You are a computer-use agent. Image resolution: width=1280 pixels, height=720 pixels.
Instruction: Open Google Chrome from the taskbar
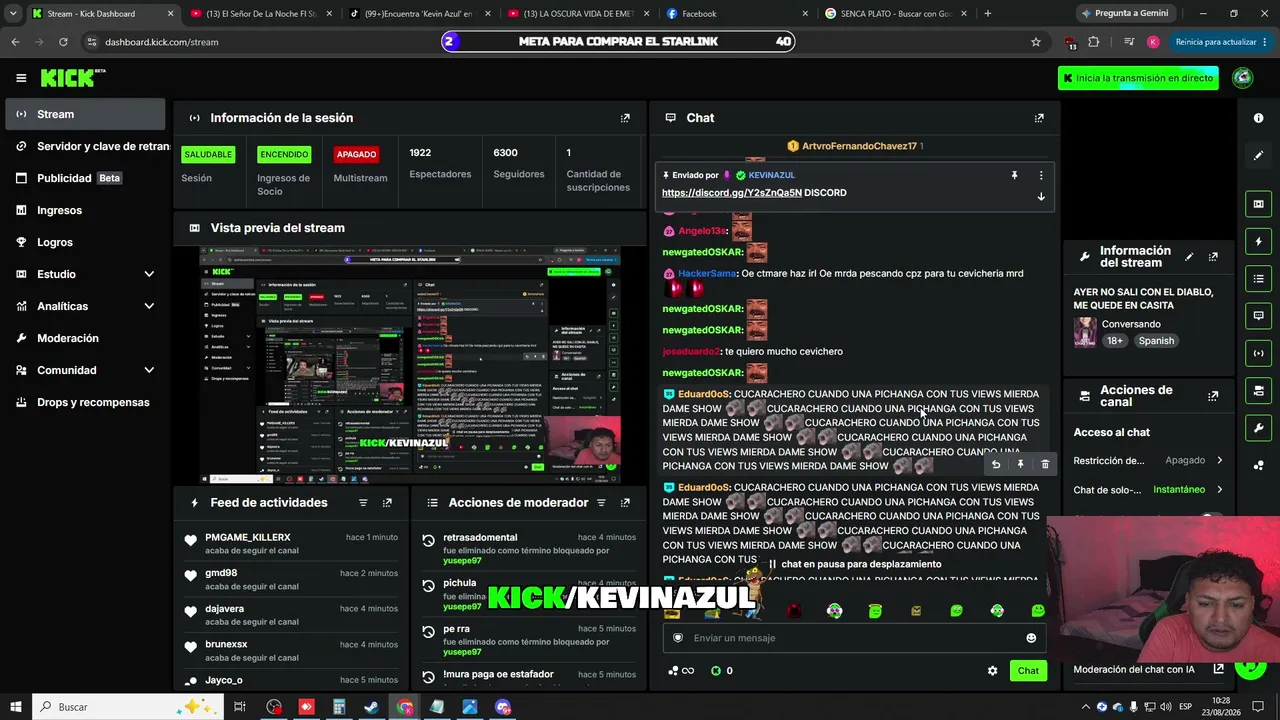404,707
